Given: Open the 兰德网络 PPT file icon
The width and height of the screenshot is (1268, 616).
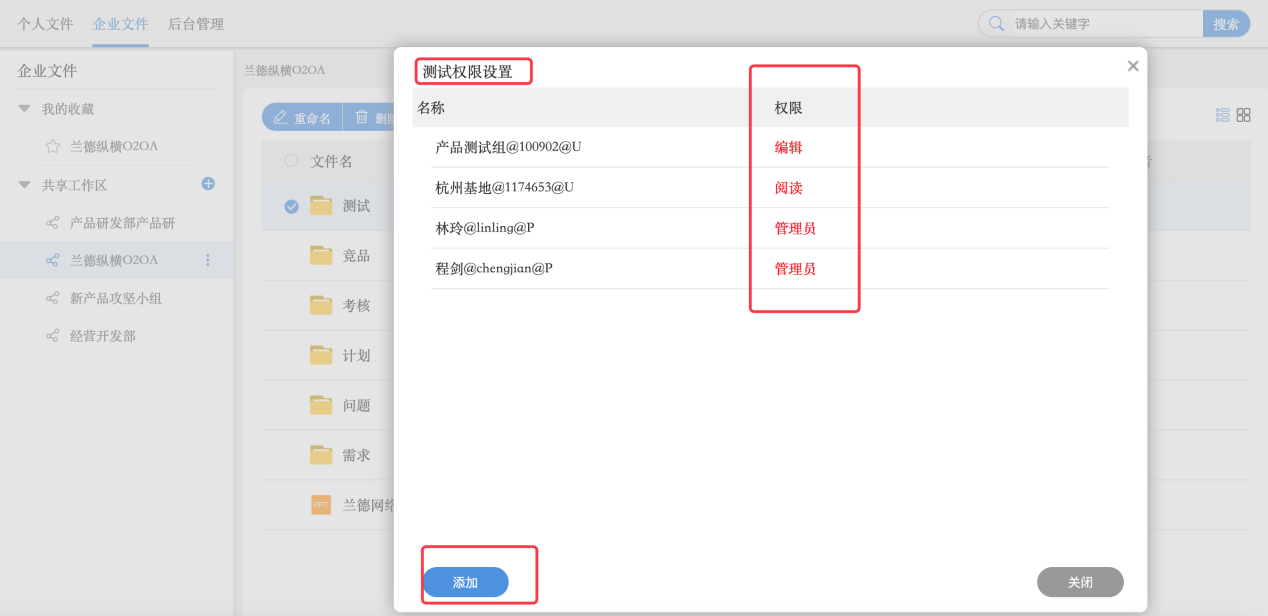Looking at the screenshot, I should pyautogui.click(x=321, y=505).
